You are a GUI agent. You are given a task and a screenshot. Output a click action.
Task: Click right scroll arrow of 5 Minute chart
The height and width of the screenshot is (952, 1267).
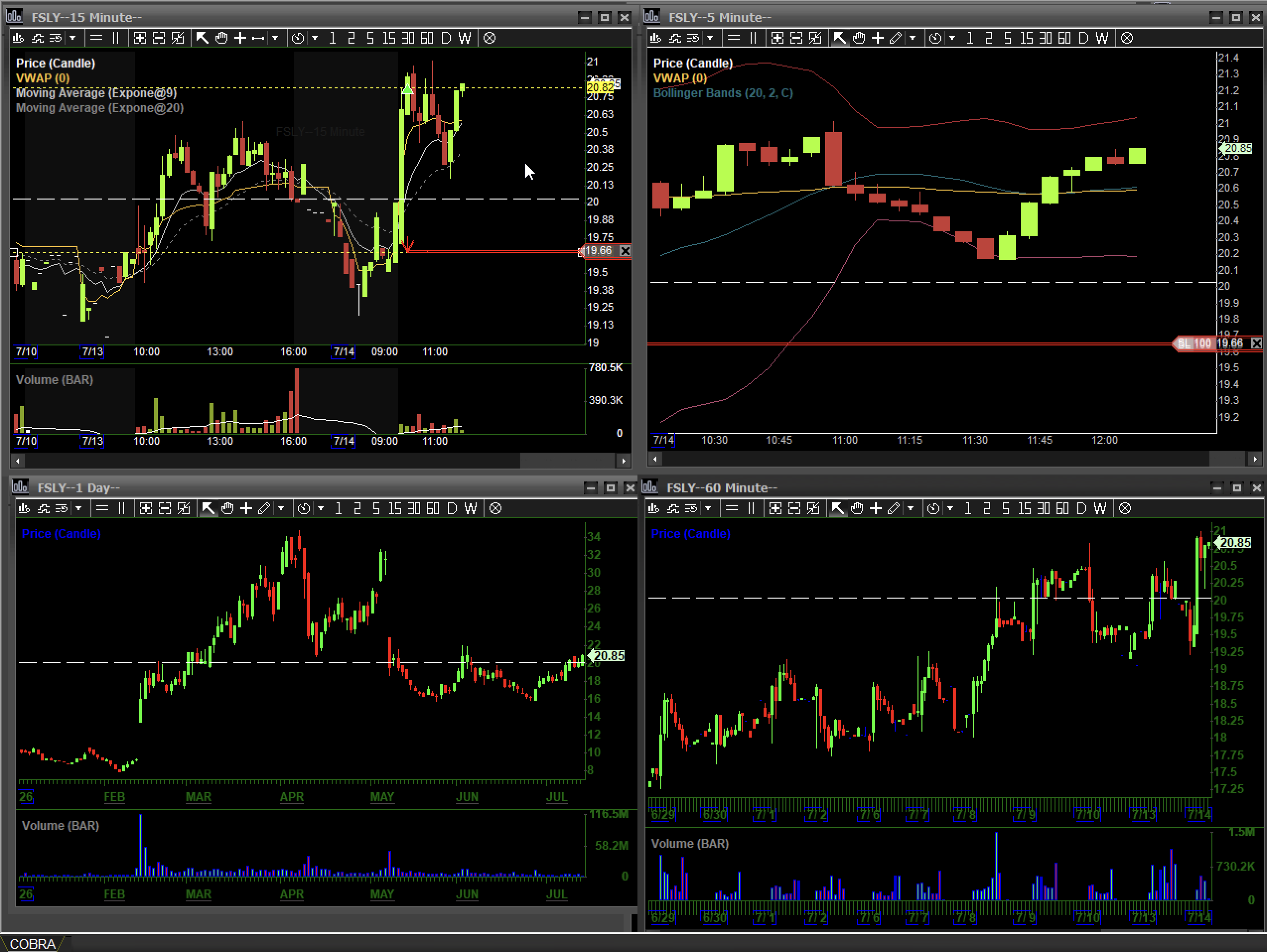point(1255,459)
